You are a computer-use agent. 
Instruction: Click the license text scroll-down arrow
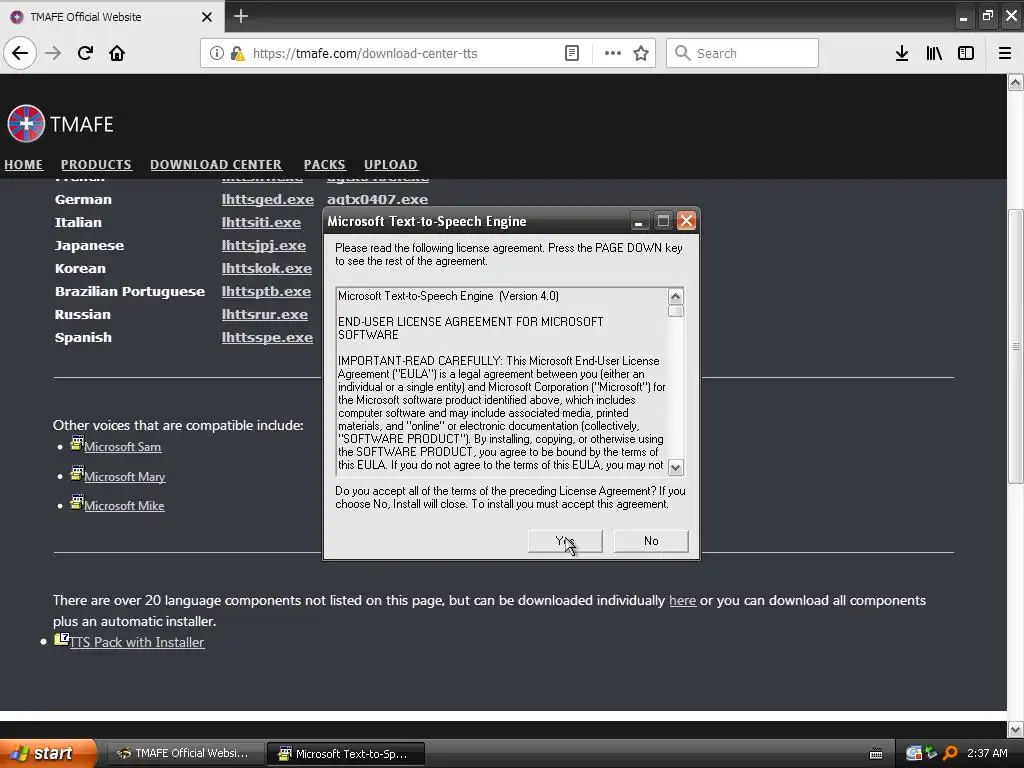coord(676,468)
